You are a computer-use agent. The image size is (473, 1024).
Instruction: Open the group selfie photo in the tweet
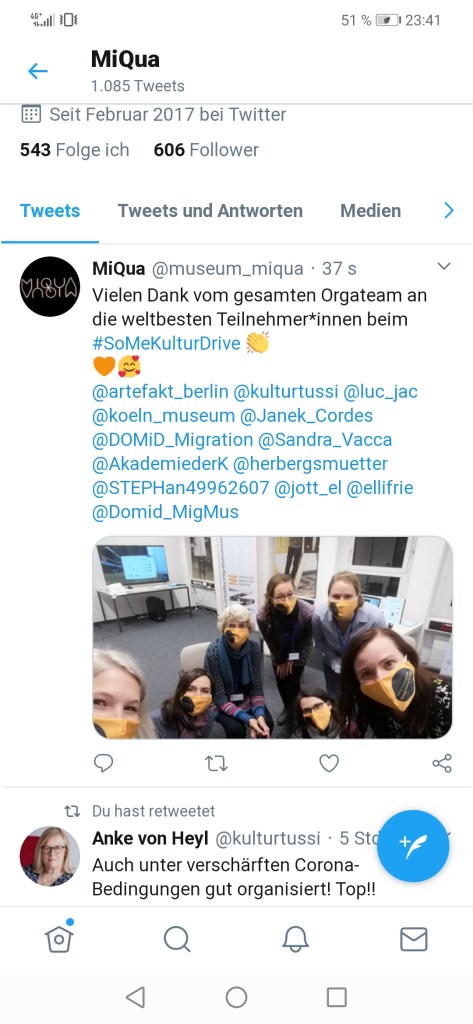point(272,637)
